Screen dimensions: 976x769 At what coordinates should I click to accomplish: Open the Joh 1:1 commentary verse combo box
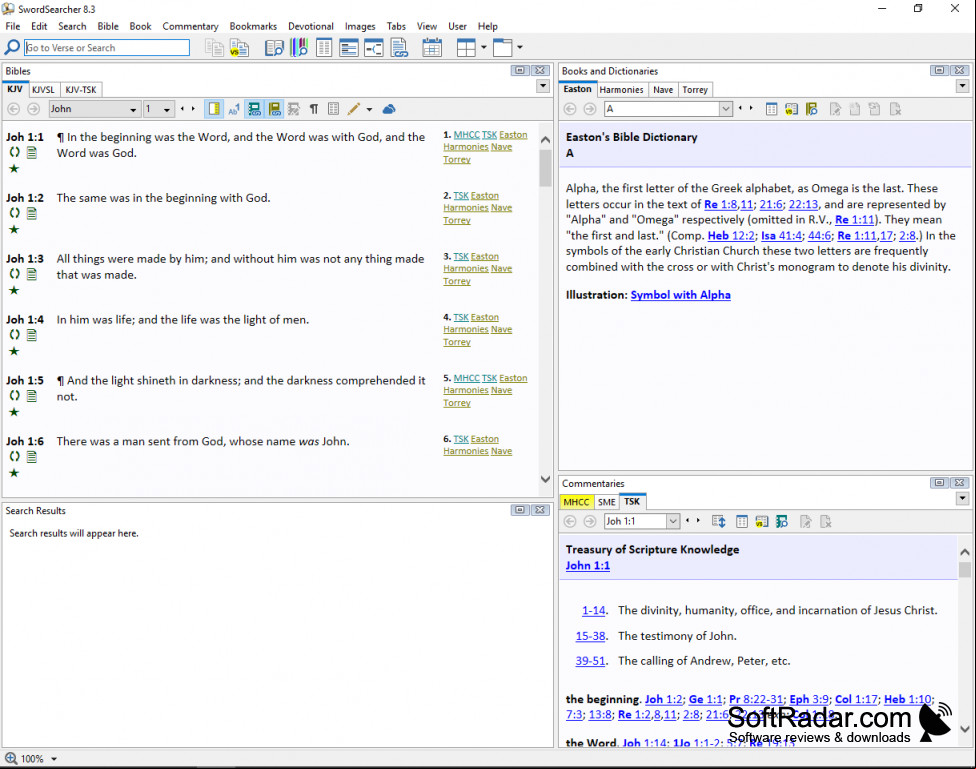pos(642,521)
